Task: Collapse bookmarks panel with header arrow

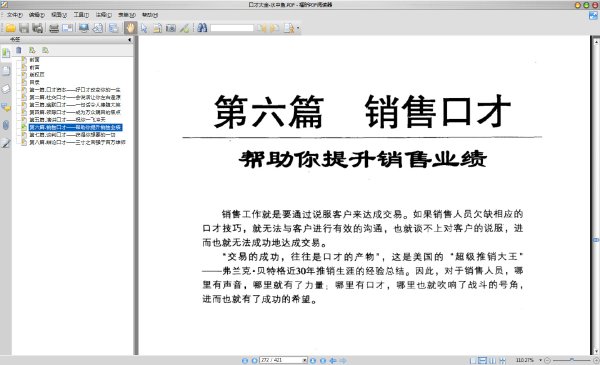Action: click(x=129, y=39)
